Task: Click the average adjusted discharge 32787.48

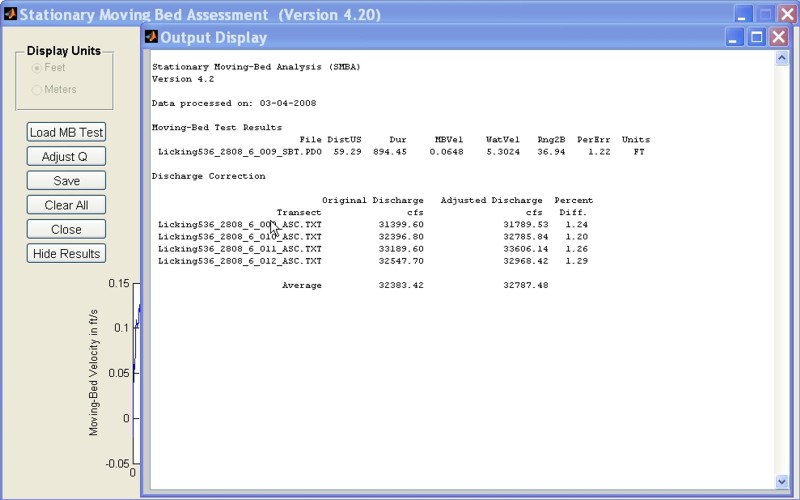Action: point(526,285)
